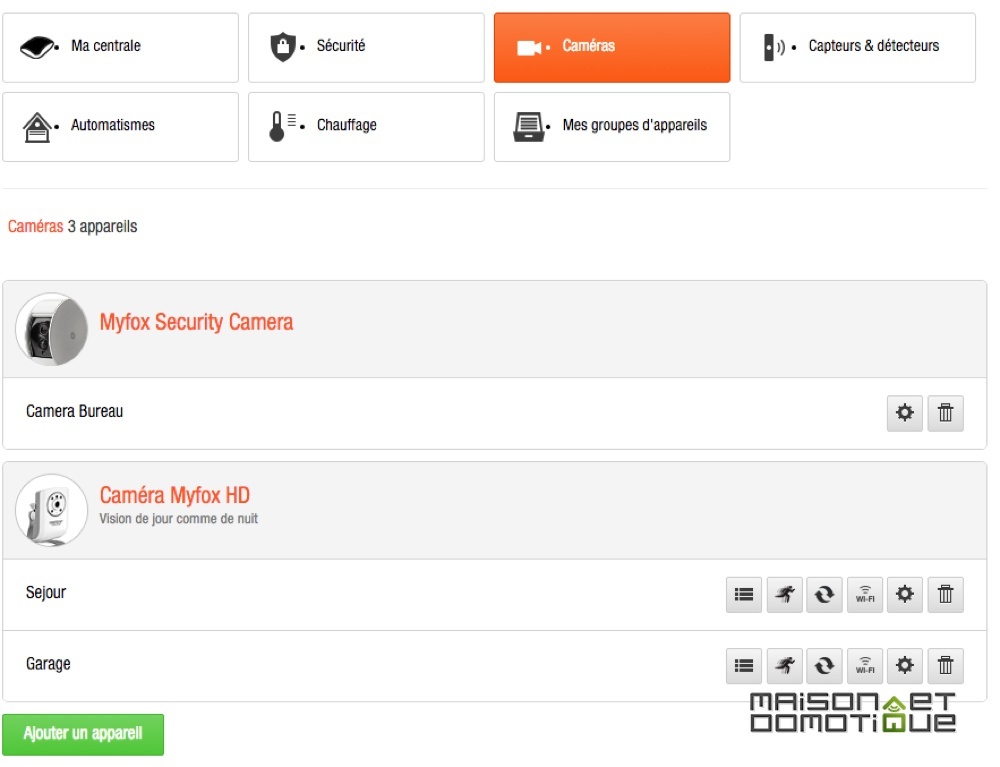The width and height of the screenshot is (1000, 767).
Task: Delete Camera Bureau with trash icon
Action: pyautogui.click(x=945, y=413)
